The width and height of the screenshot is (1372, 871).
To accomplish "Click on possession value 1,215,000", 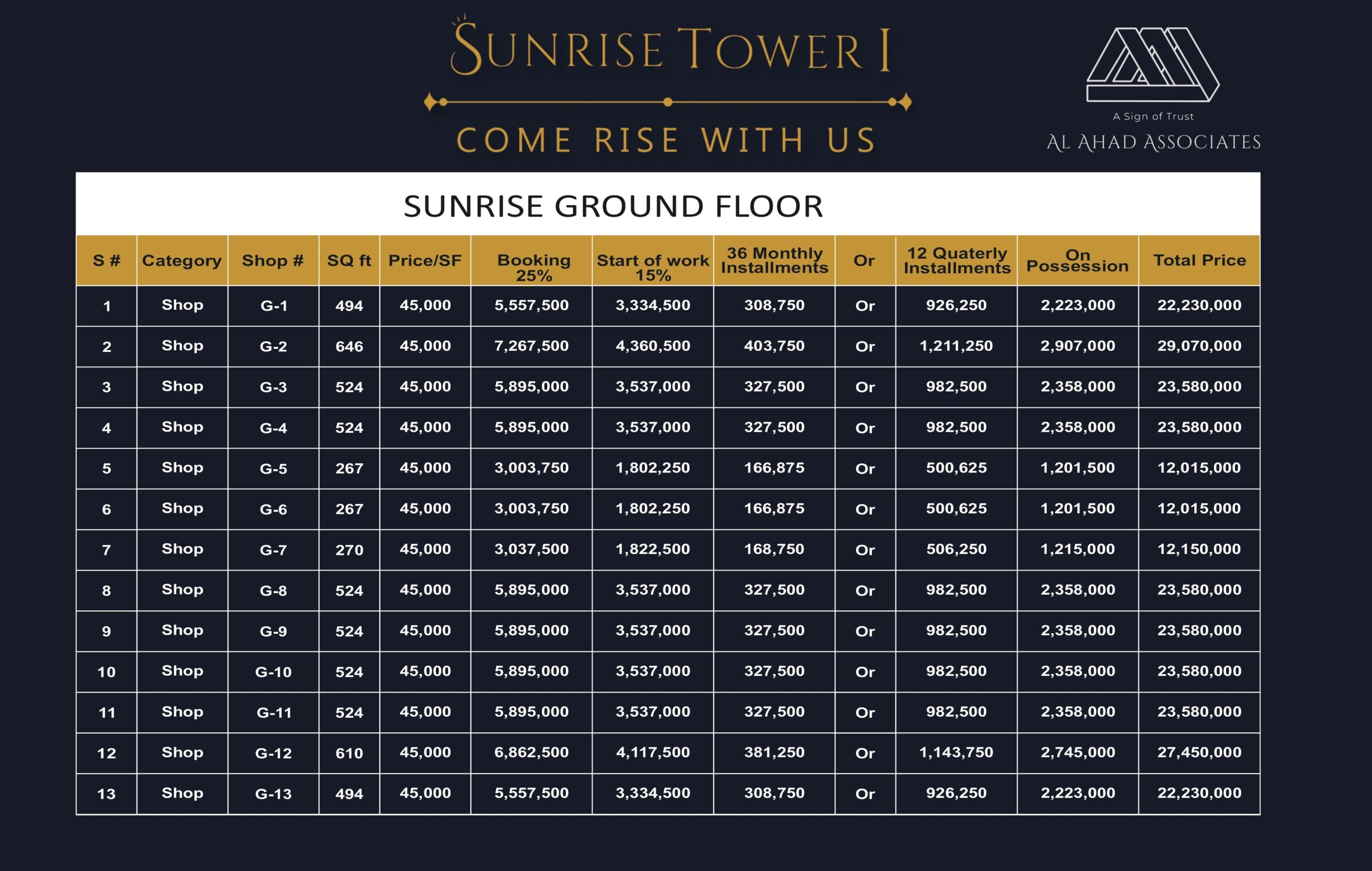I will (1078, 549).
